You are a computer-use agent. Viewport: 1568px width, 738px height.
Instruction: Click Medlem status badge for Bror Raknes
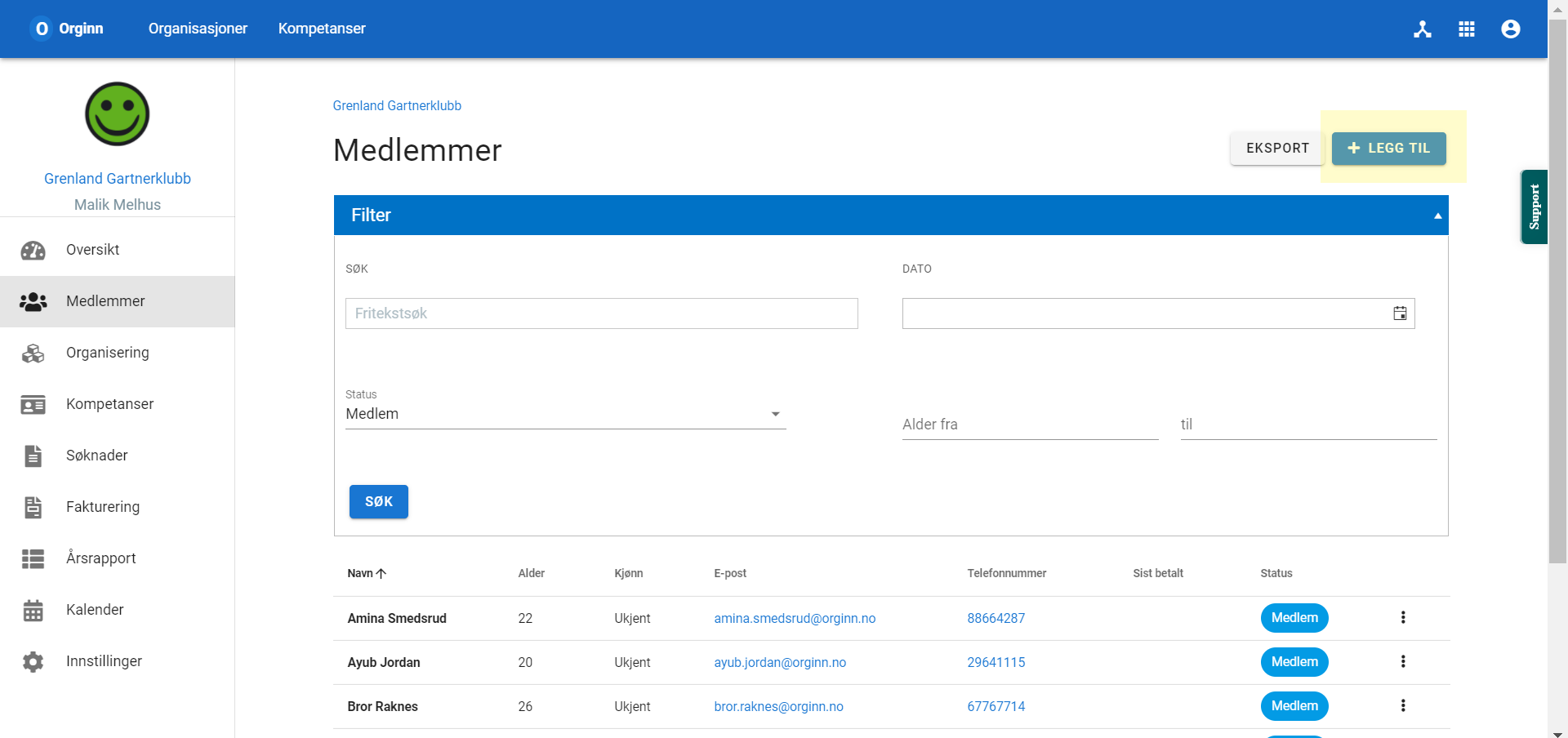1294,706
